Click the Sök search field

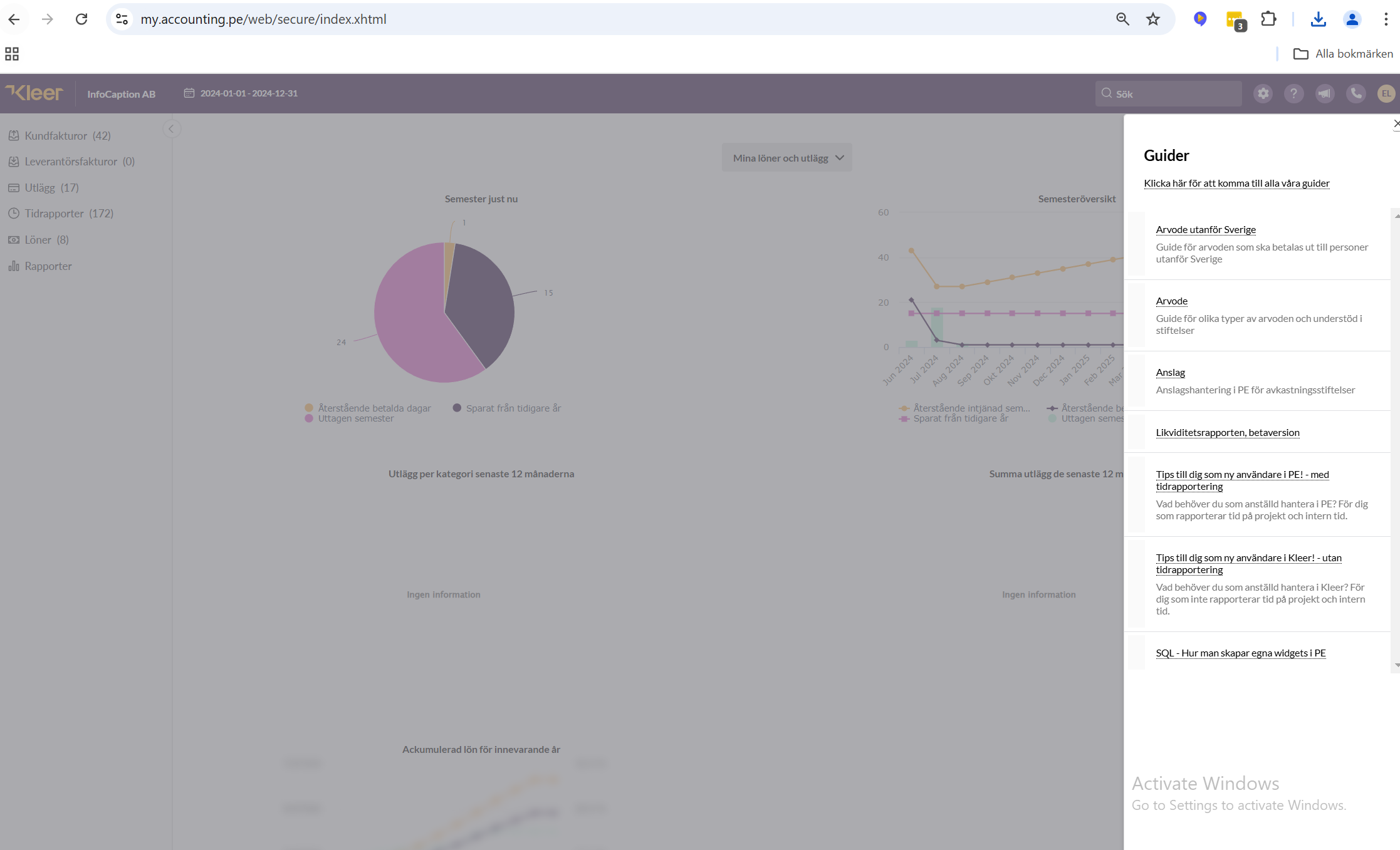pos(1169,94)
